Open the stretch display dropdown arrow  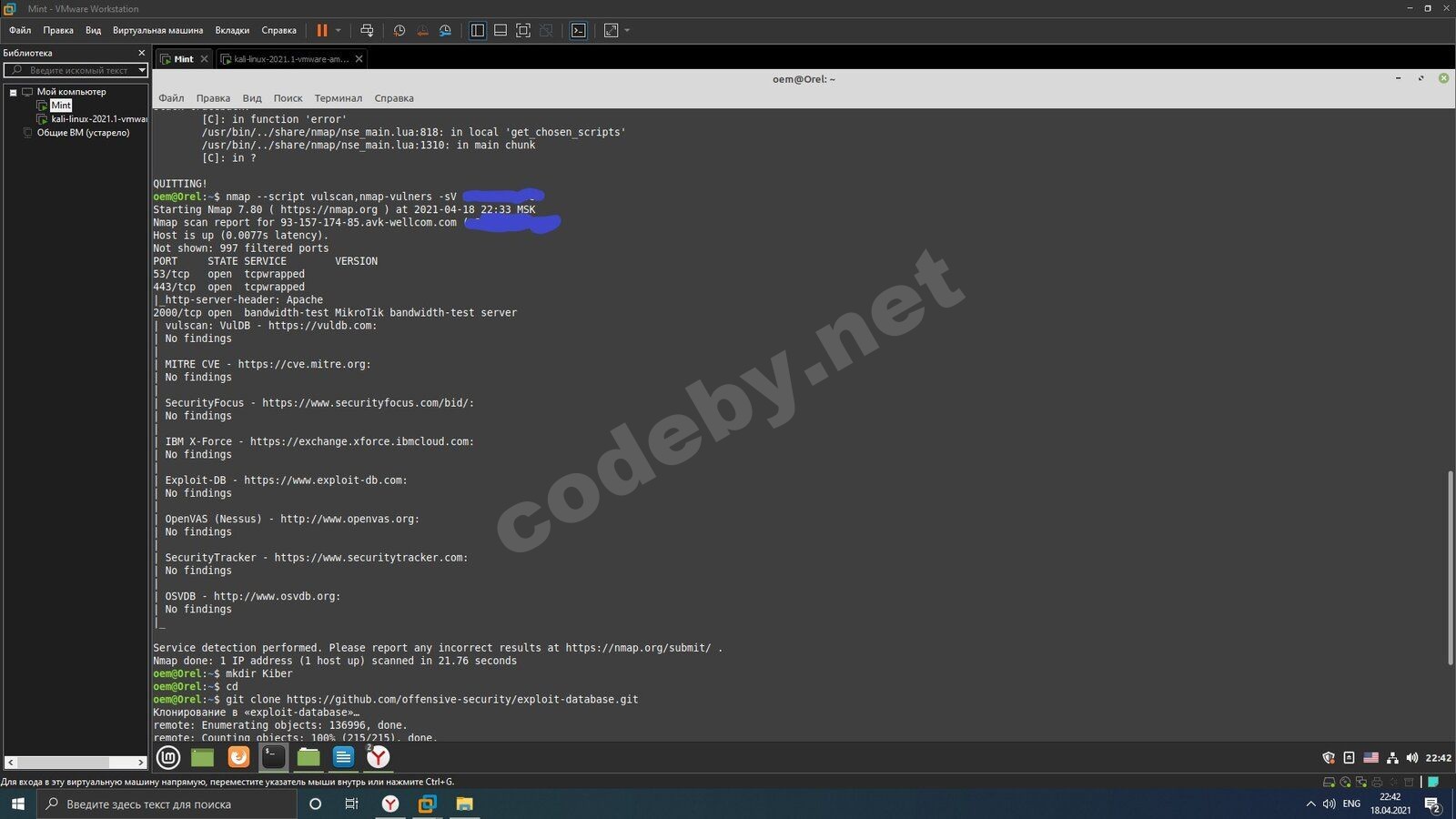627,30
